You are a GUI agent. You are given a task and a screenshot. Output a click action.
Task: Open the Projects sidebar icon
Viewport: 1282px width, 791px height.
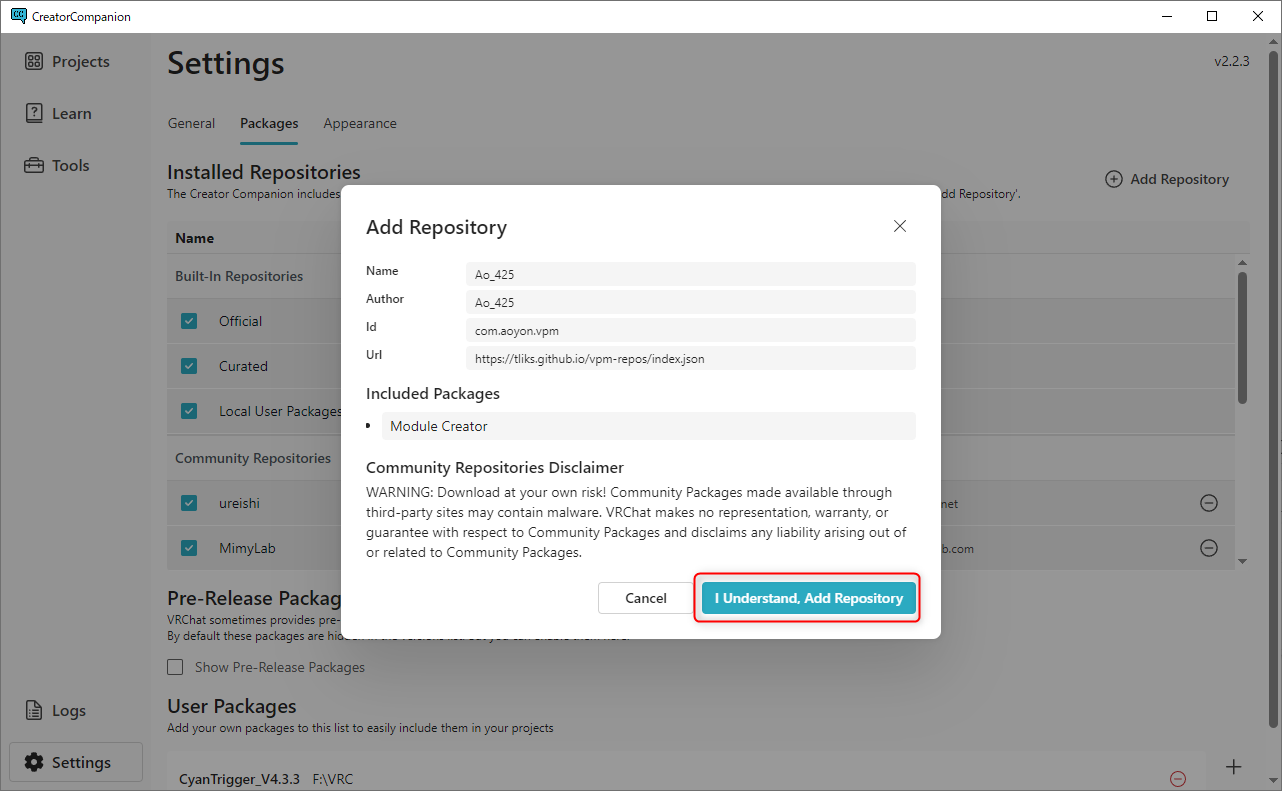point(35,62)
